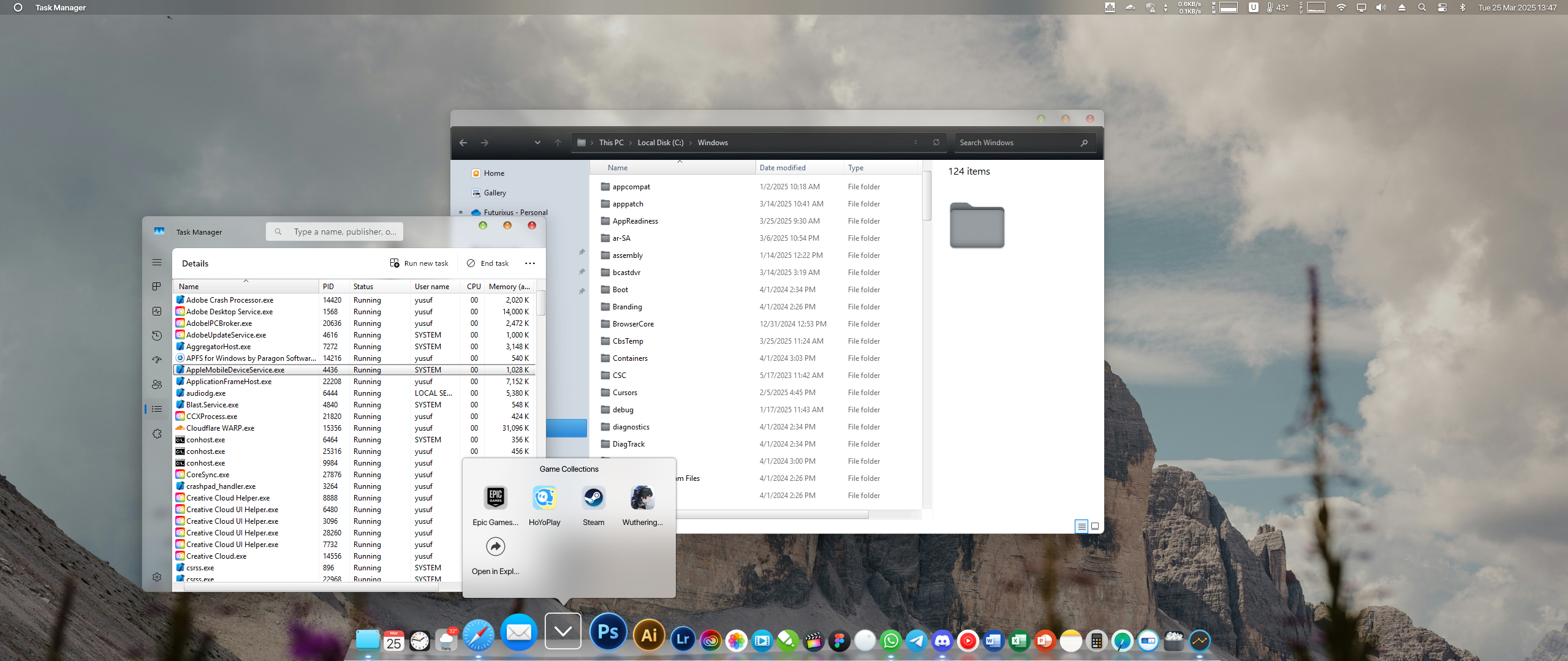Expand Futurixus - Personal in Explorer sidebar

(x=461, y=213)
